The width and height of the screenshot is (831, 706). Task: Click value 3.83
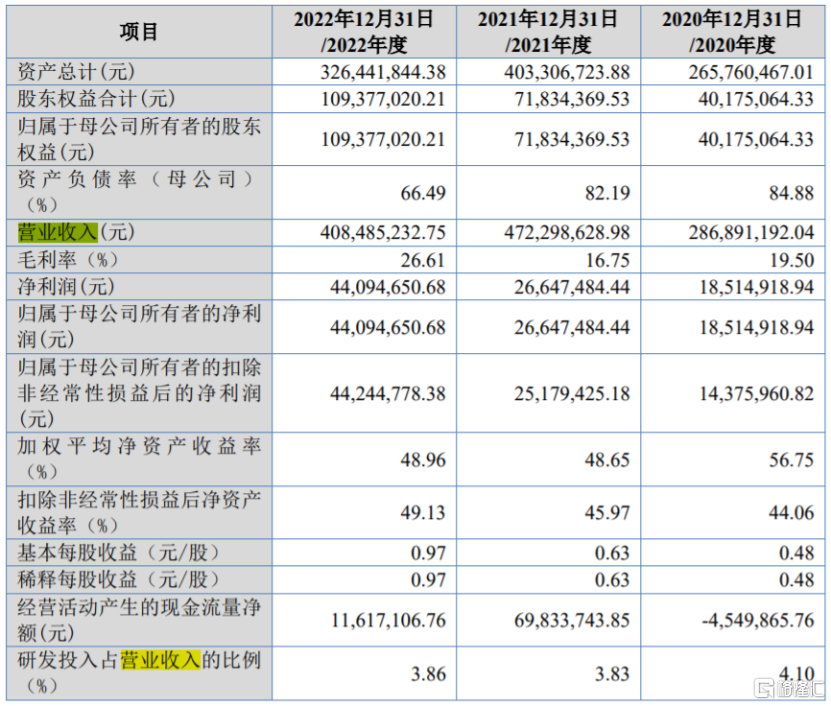click(x=612, y=674)
